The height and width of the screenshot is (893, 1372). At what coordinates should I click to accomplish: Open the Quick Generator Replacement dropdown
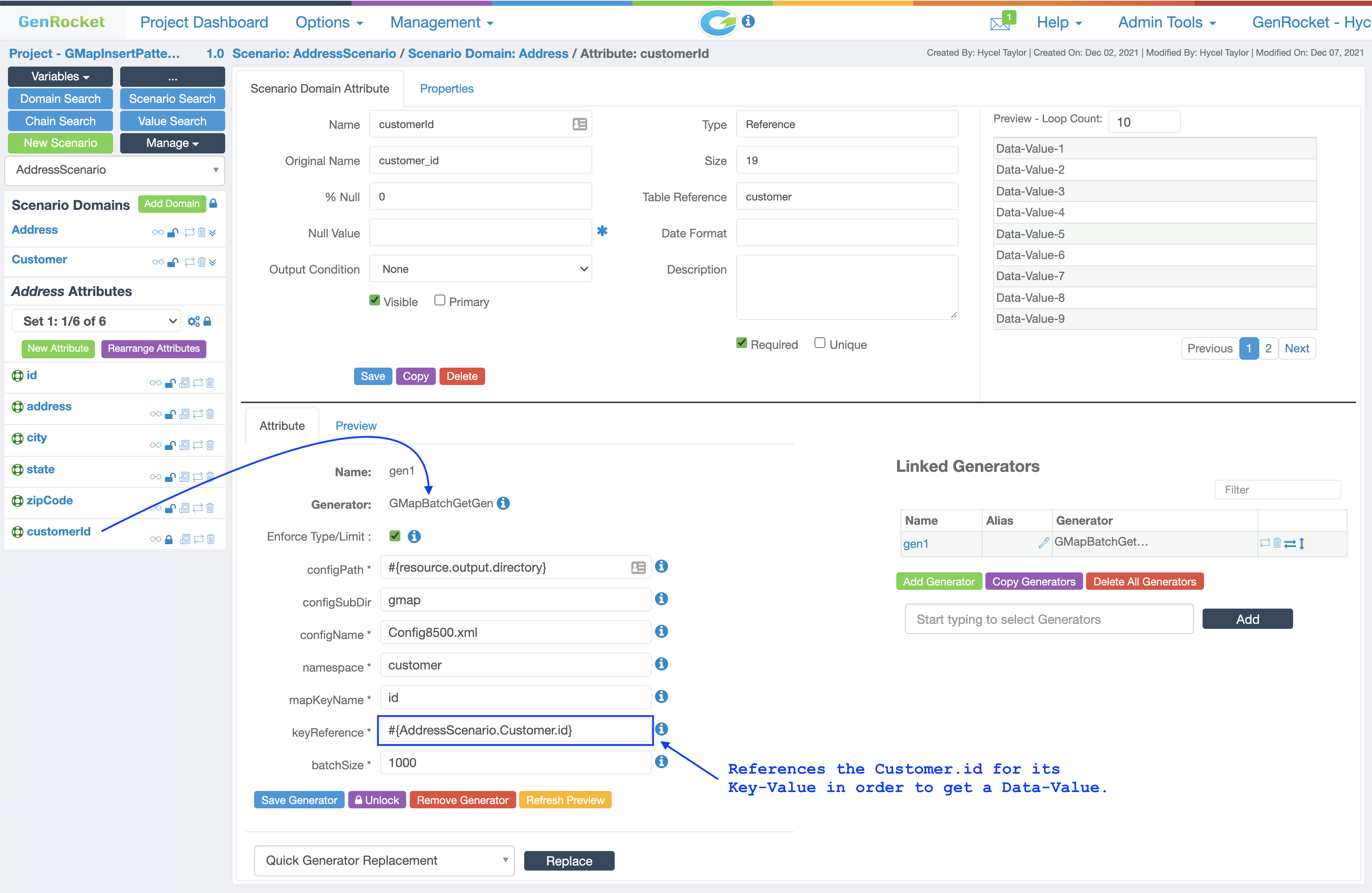[x=384, y=860]
